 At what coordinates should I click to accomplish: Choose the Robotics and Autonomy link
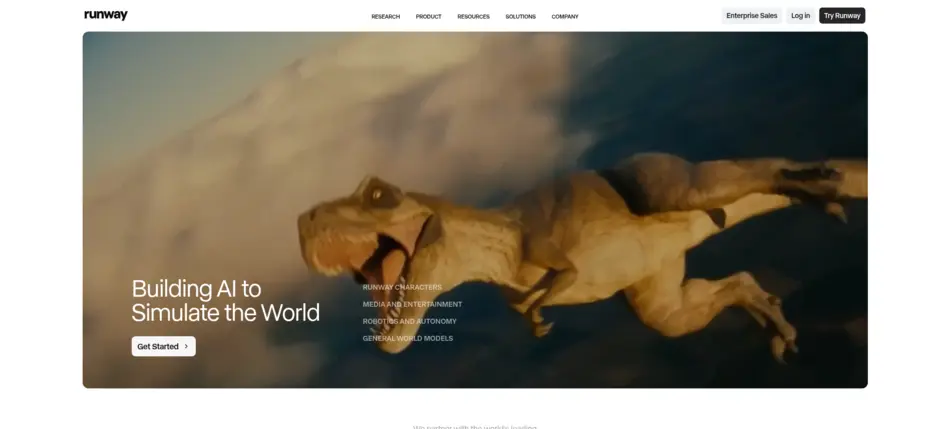pos(409,321)
